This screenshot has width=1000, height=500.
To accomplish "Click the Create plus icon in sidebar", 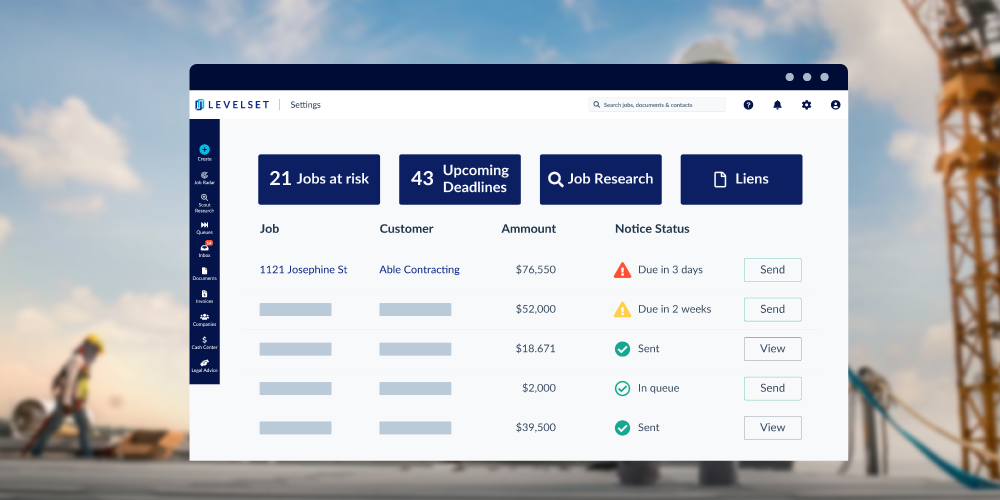I will (204, 150).
